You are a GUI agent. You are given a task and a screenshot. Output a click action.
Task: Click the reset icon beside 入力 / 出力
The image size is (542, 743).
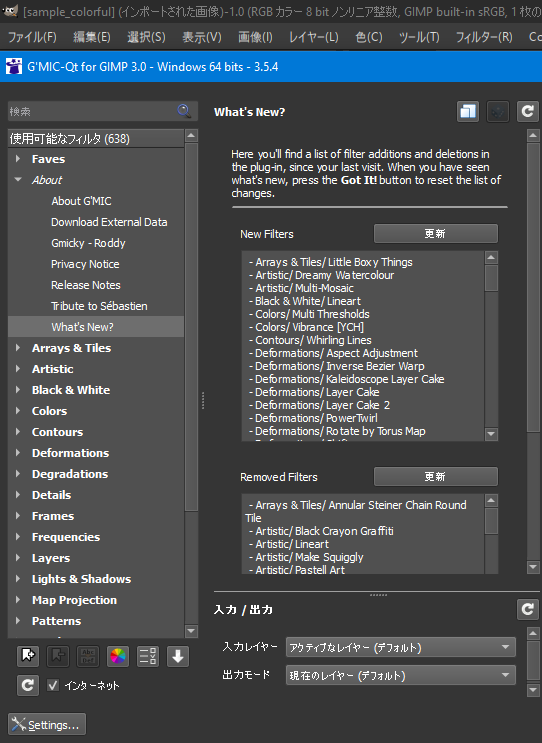[x=528, y=609]
